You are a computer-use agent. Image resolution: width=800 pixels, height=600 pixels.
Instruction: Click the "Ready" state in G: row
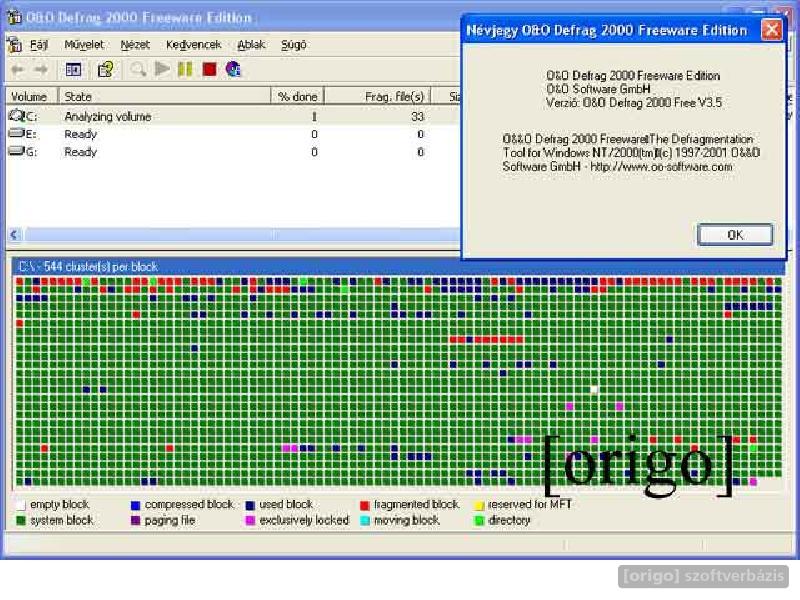pos(81,152)
